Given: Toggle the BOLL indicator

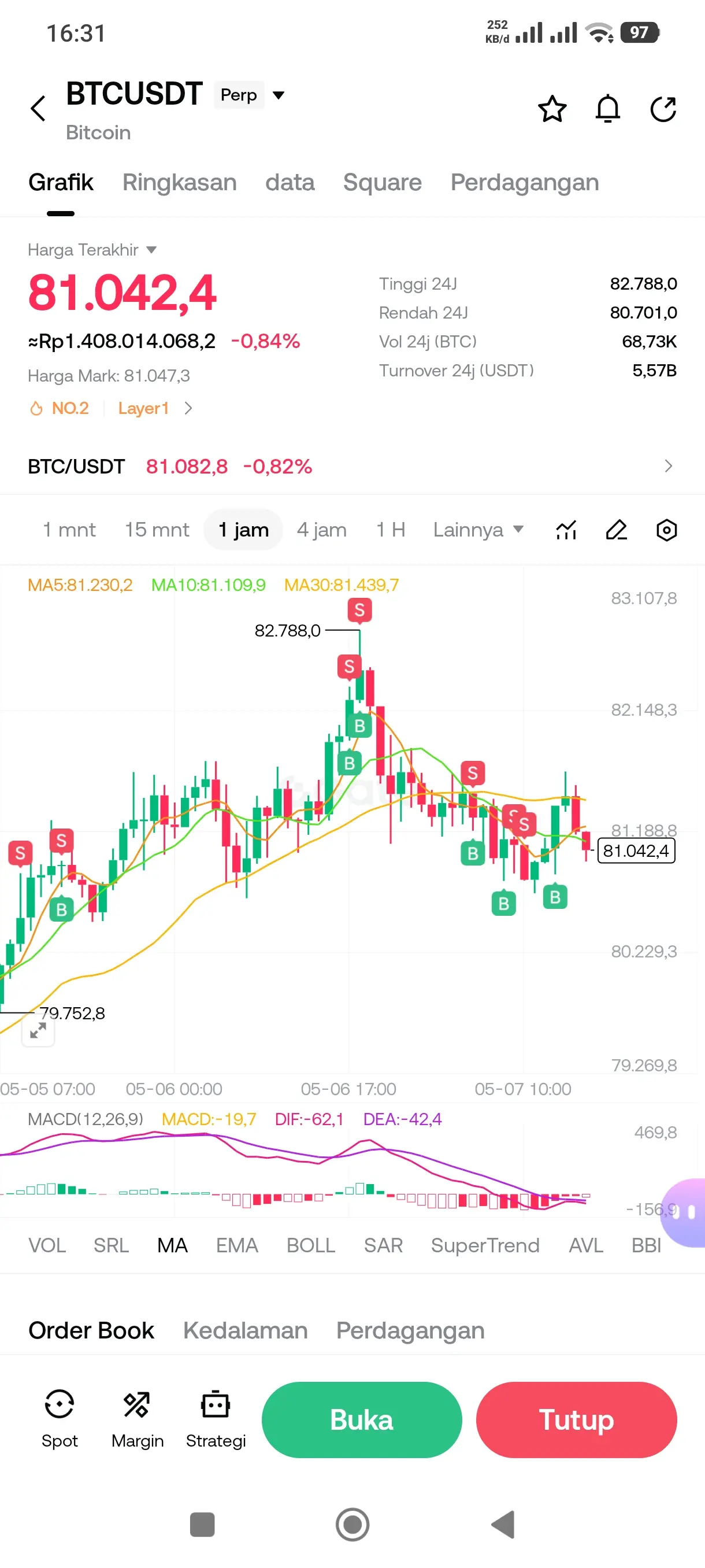Looking at the screenshot, I should [x=311, y=1245].
